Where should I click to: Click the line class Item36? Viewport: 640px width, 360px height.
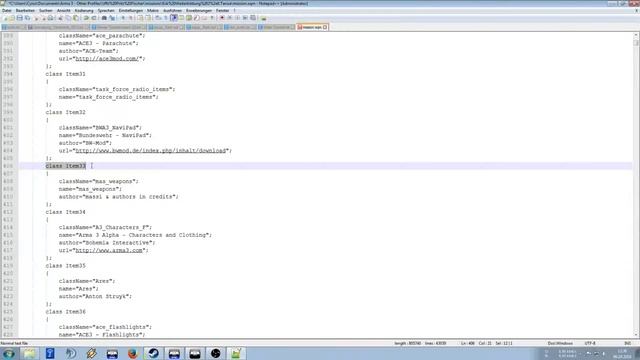66,312
